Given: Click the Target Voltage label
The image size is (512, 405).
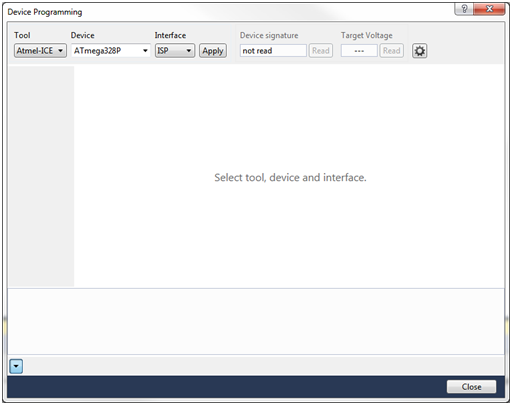Looking at the screenshot, I should [367, 35].
